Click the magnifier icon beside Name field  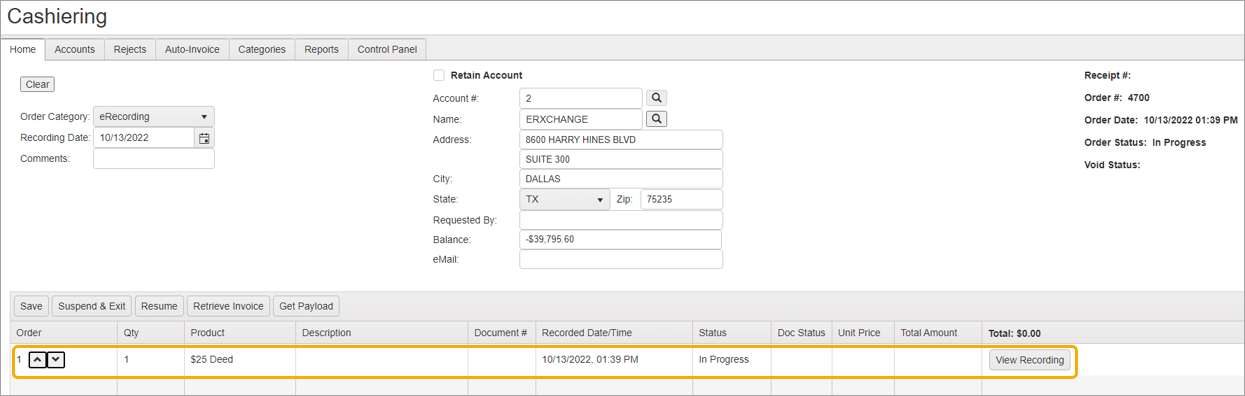656,119
